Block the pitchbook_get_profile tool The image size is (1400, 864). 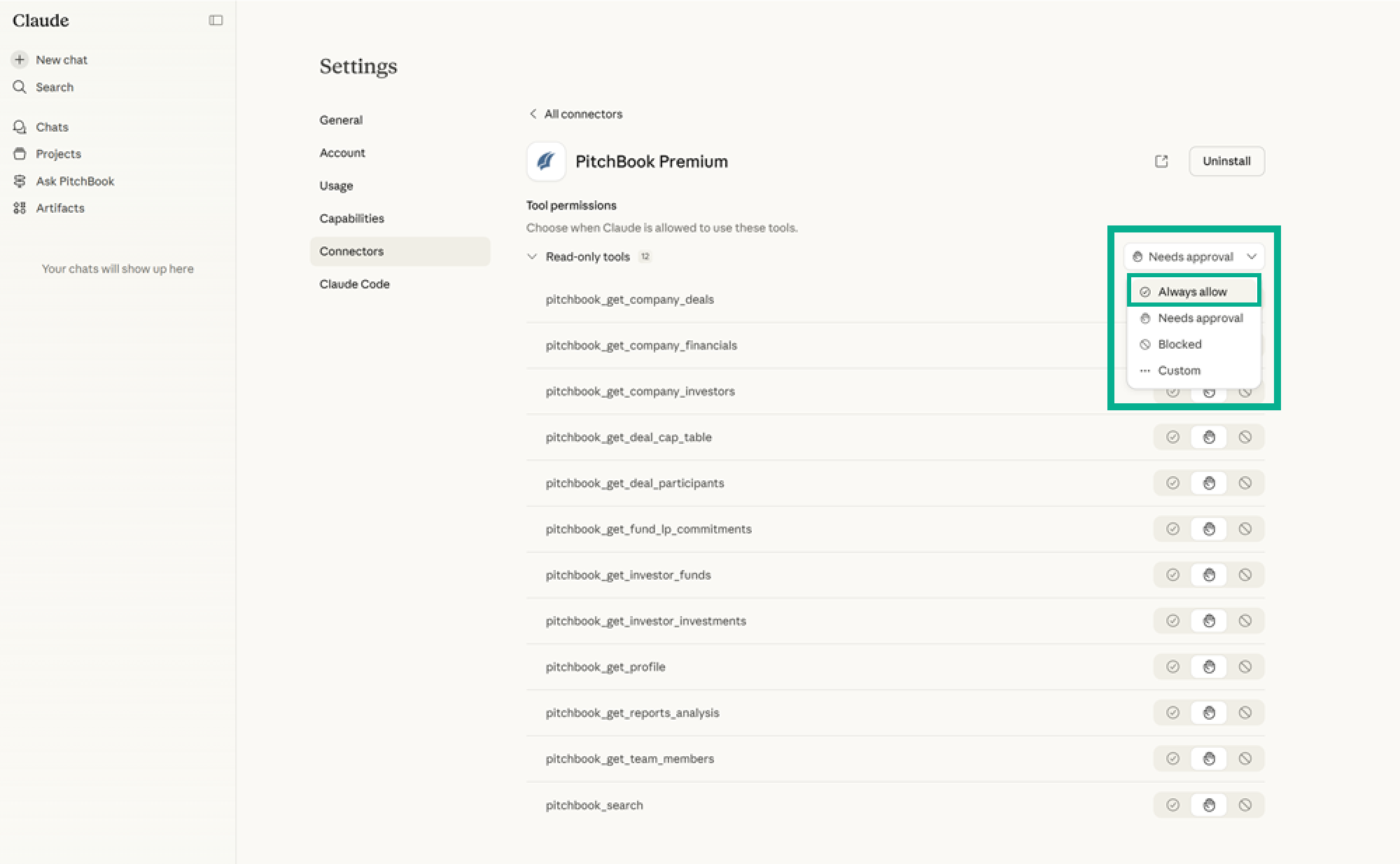point(1245,667)
